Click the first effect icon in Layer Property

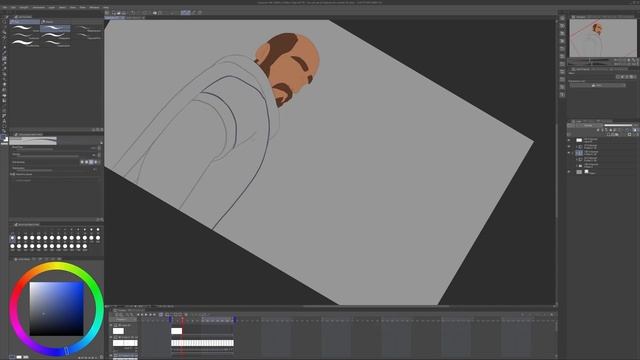(x=619, y=77)
